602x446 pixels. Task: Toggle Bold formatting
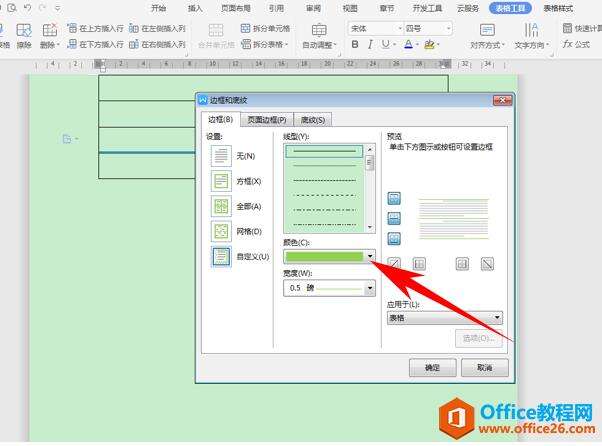coord(355,45)
